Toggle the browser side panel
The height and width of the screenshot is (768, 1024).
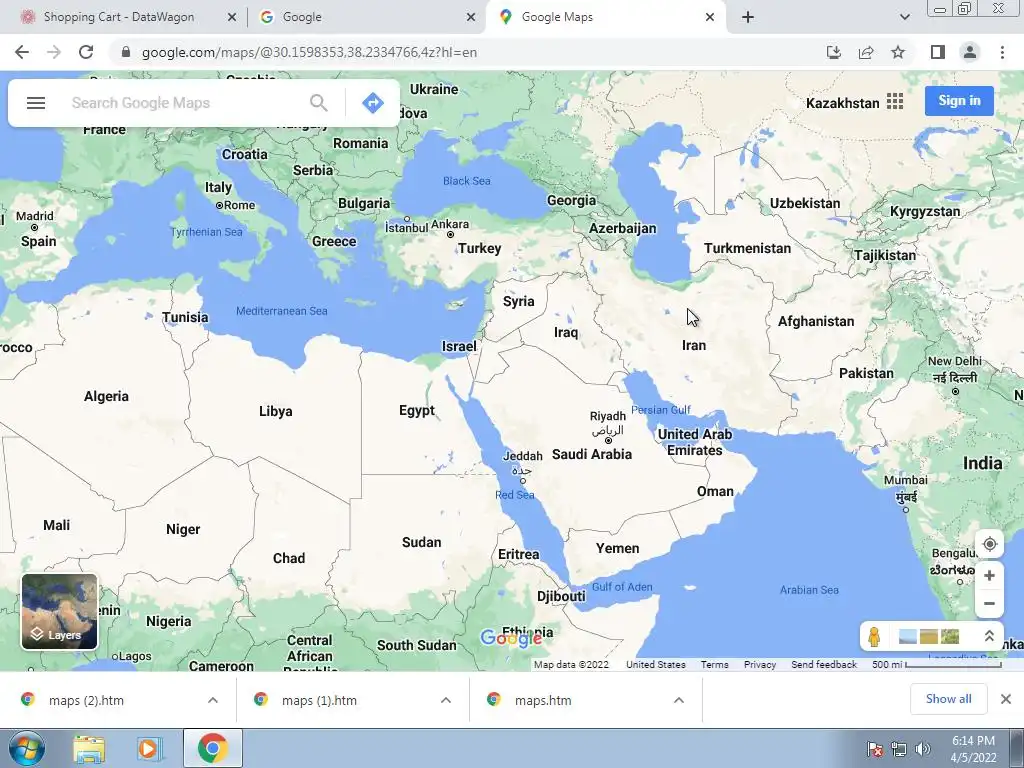[938, 52]
